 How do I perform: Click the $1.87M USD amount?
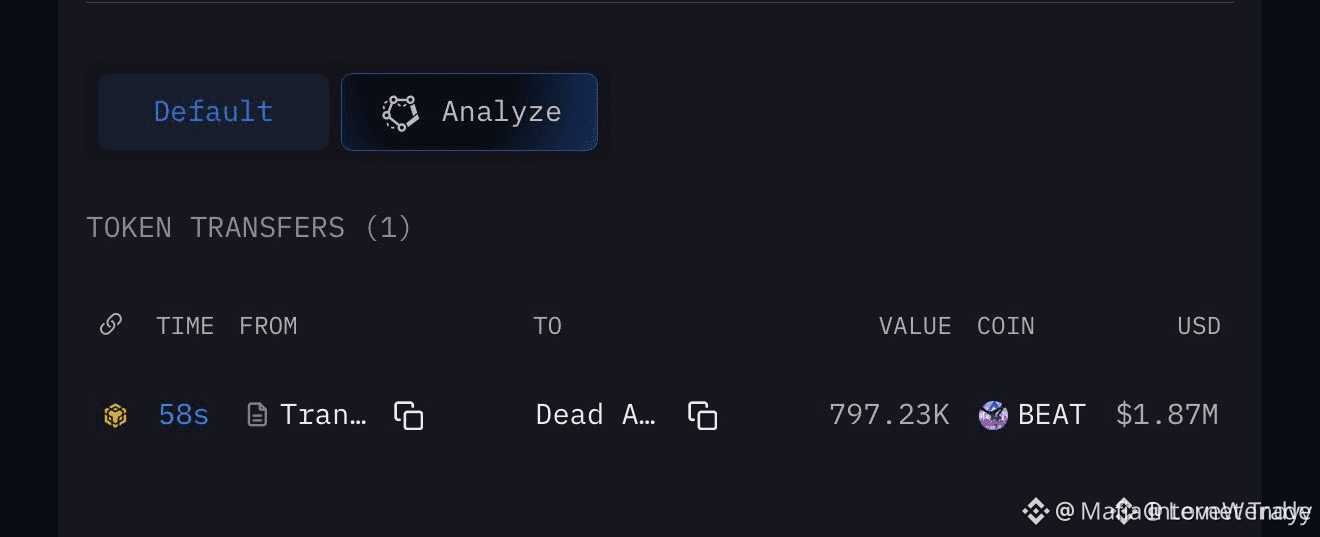[1167, 415]
